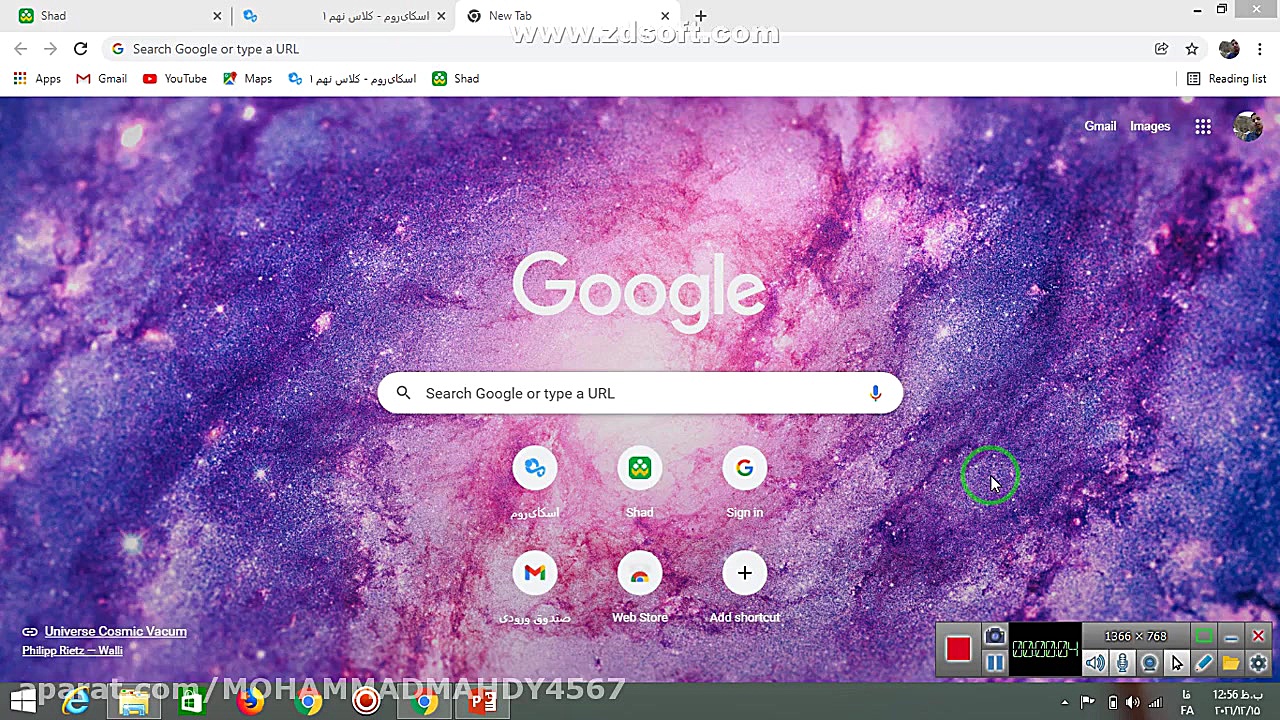The width and height of the screenshot is (1280, 720).
Task: Click the volume icon in the system tray
Action: tap(1133, 702)
